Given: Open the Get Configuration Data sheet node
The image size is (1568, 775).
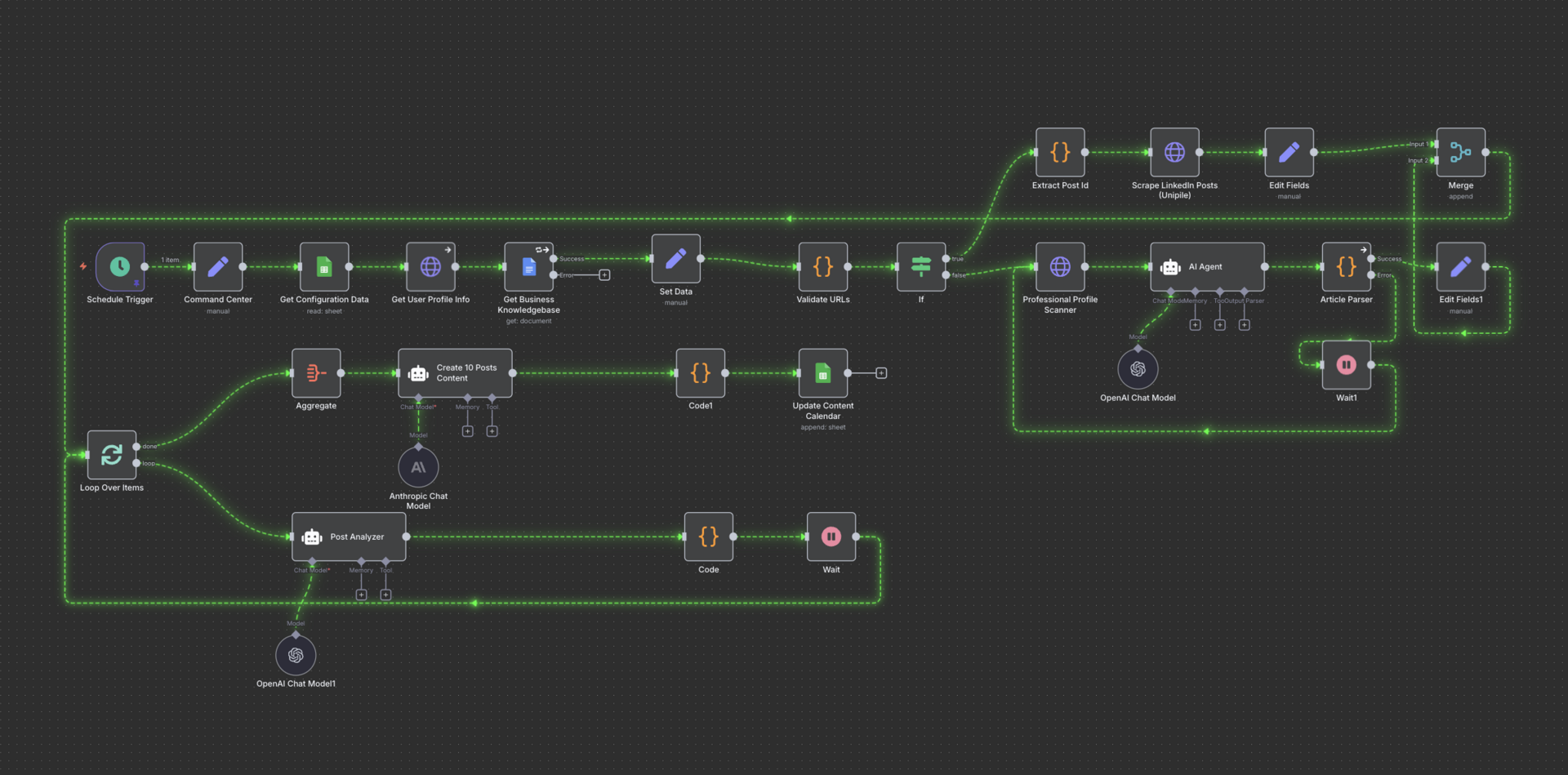Looking at the screenshot, I should pyautogui.click(x=324, y=267).
